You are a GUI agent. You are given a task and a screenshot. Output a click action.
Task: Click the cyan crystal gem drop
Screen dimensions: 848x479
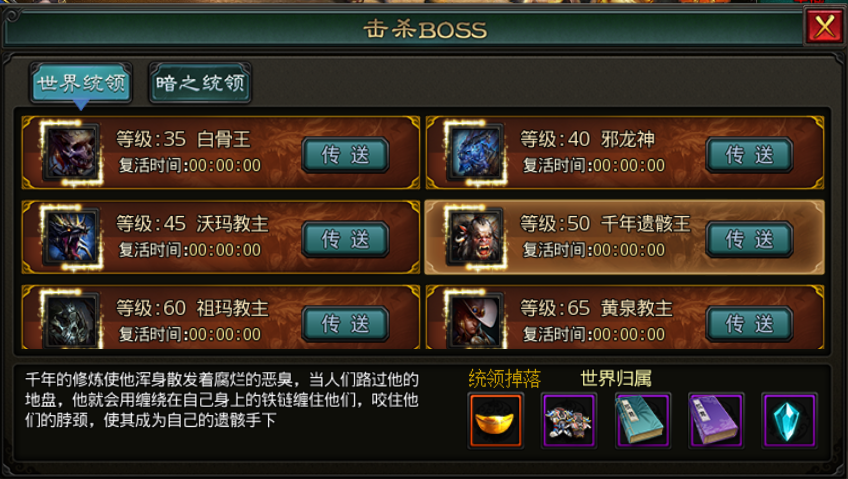(789, 421)
